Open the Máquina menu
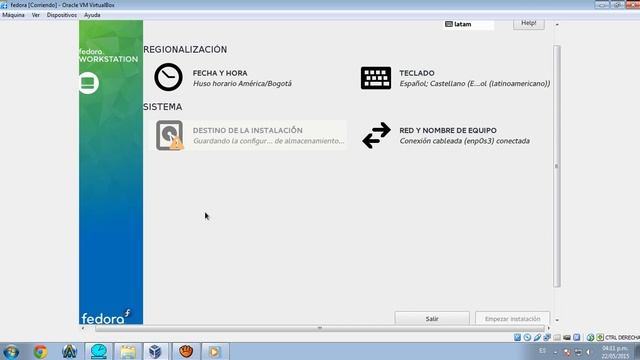This screenshot has height=360, width=640. [13, 15]
